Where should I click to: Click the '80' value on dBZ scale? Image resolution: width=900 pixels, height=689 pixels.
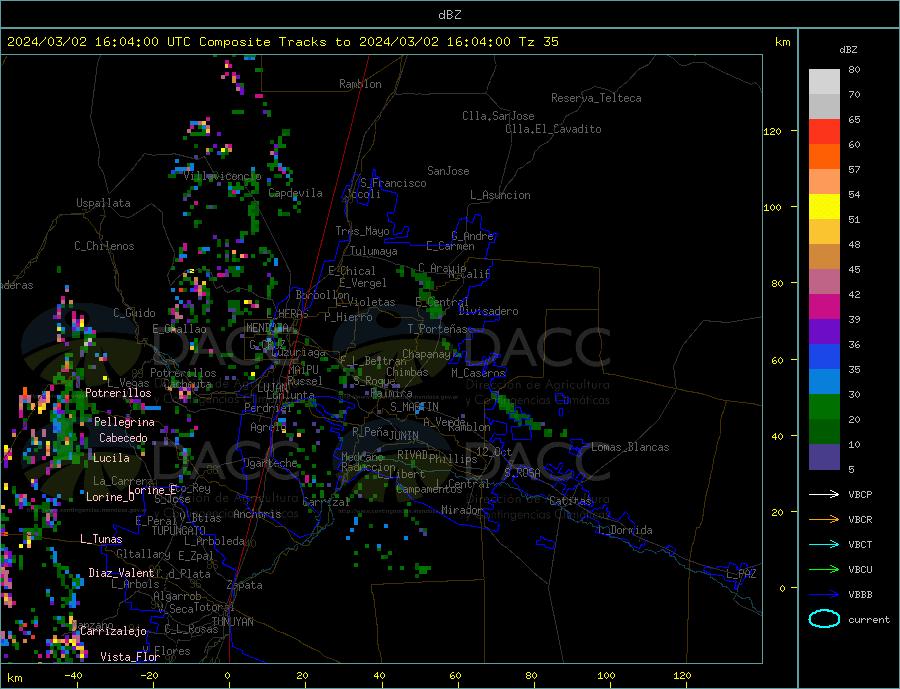point(854,69)
